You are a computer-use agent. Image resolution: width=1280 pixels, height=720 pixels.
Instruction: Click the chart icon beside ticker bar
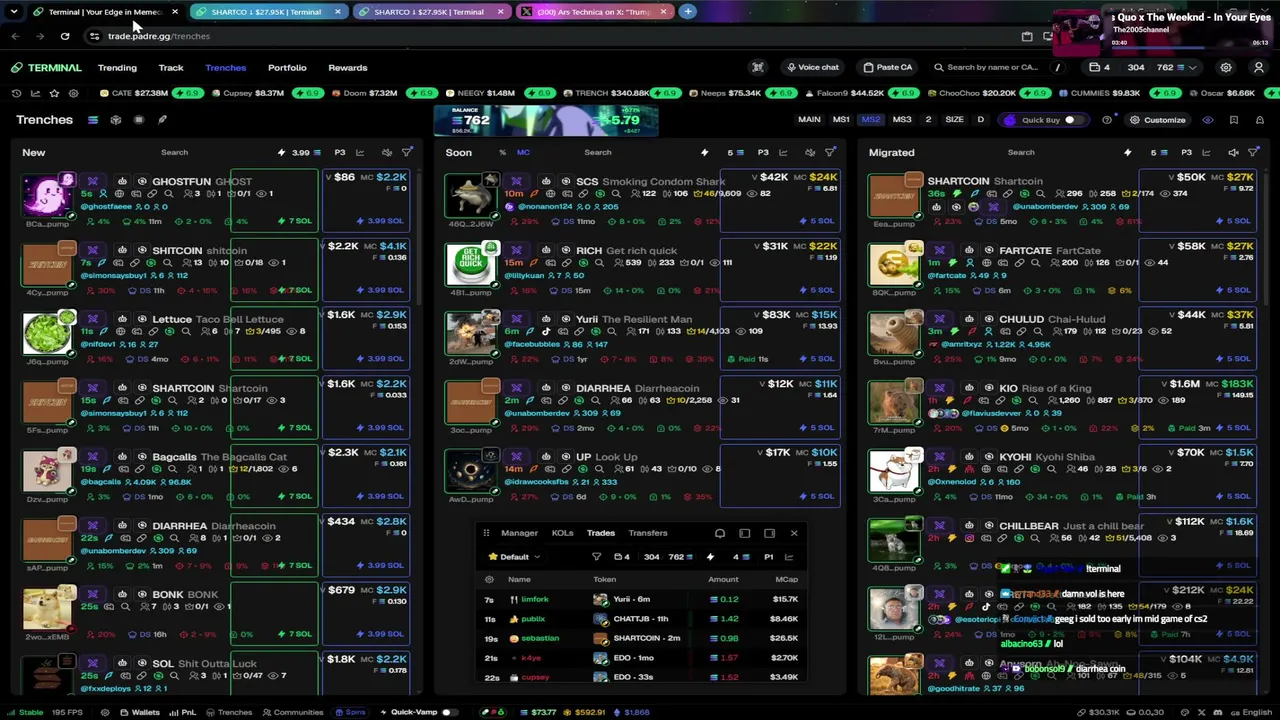tap(35, 93)
